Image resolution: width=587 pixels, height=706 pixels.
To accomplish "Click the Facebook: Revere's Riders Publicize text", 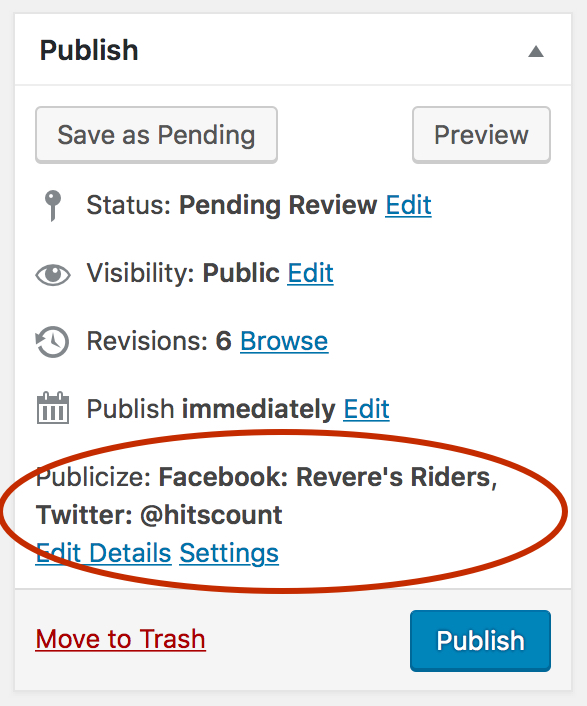I will [x=328, y=477].
